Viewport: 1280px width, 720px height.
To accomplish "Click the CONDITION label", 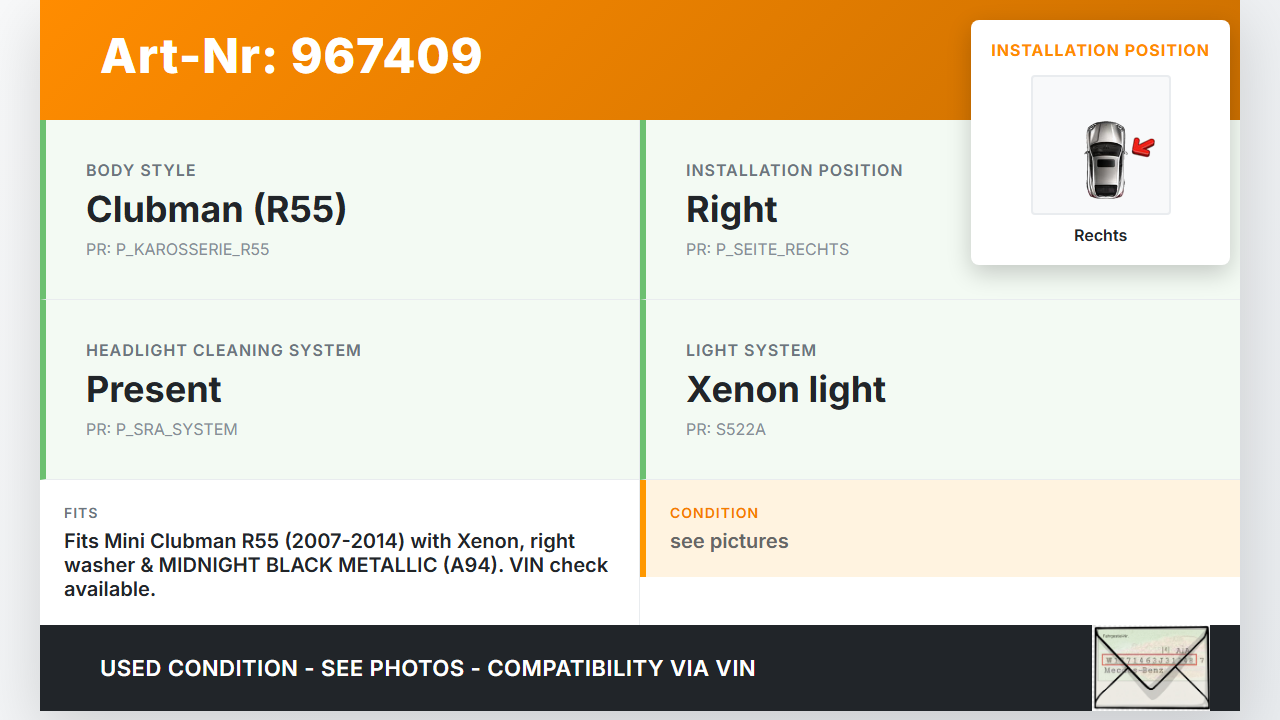I will [x=714, y=513].
